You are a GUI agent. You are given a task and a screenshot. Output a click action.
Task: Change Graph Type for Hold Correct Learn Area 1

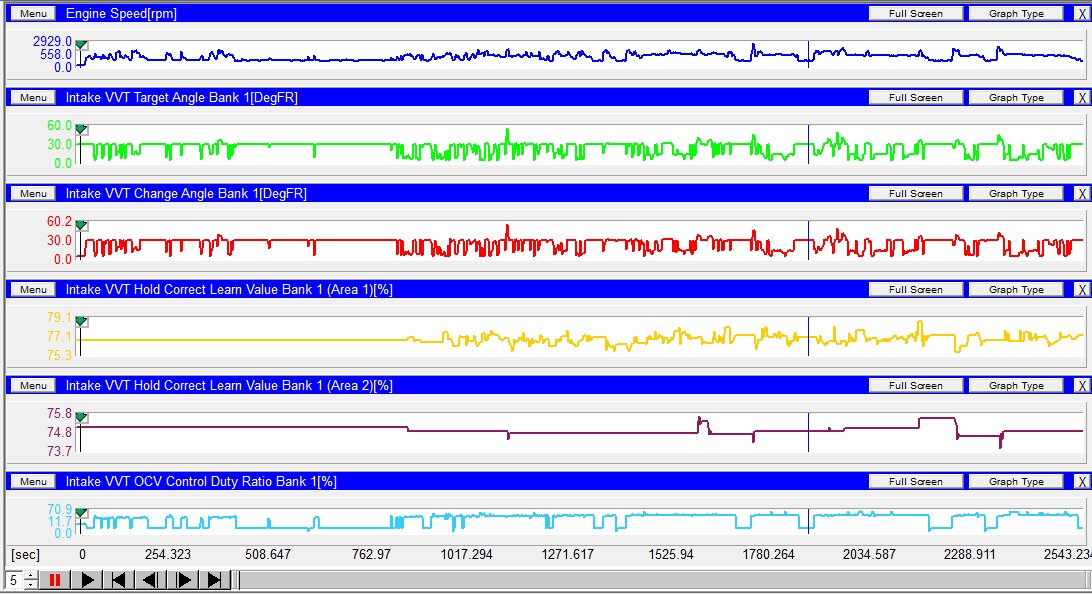(1016, 289)
